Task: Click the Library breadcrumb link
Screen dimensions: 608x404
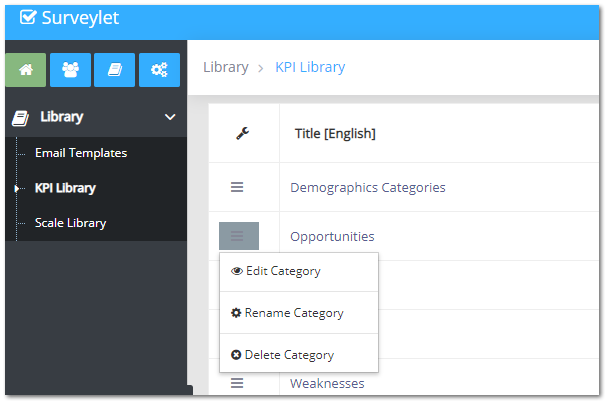Action: click(226, 67)
